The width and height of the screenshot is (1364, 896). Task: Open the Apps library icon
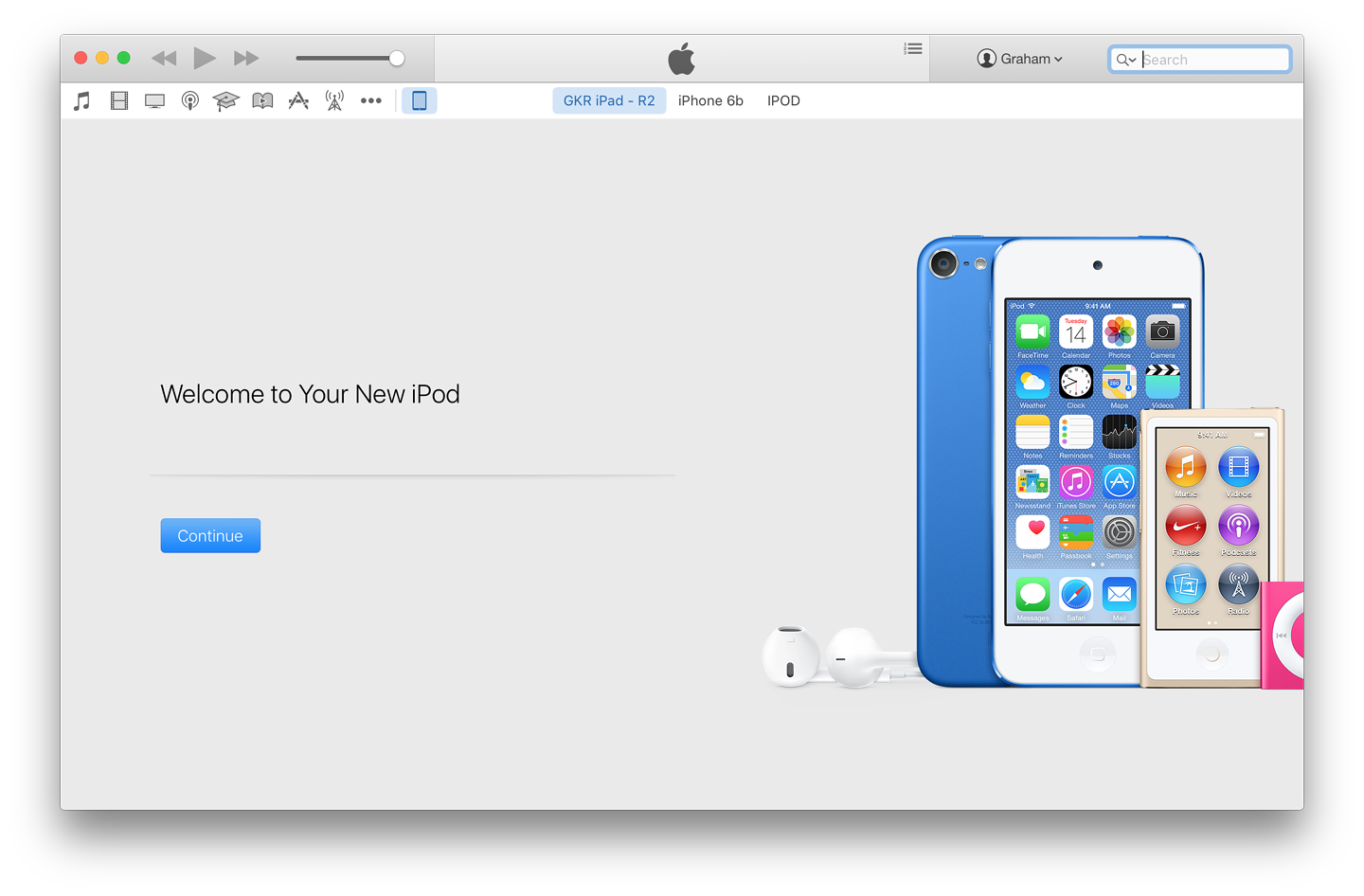click(x=298, y=100)
